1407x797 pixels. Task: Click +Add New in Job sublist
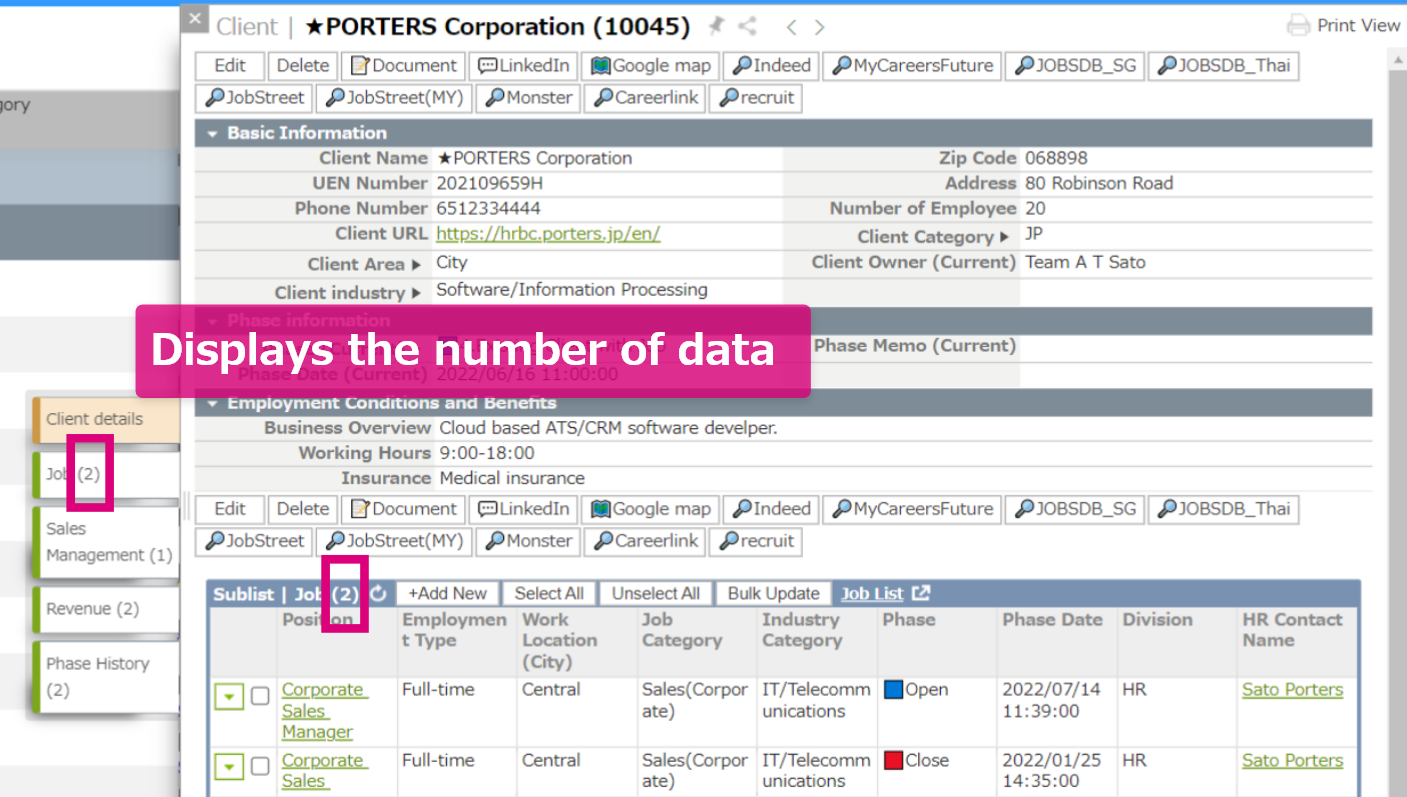[447, 593]
